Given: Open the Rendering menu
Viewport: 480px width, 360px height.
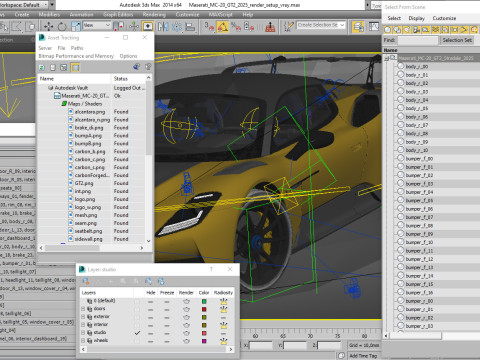Looking at the screenshot, I should 154,15.
